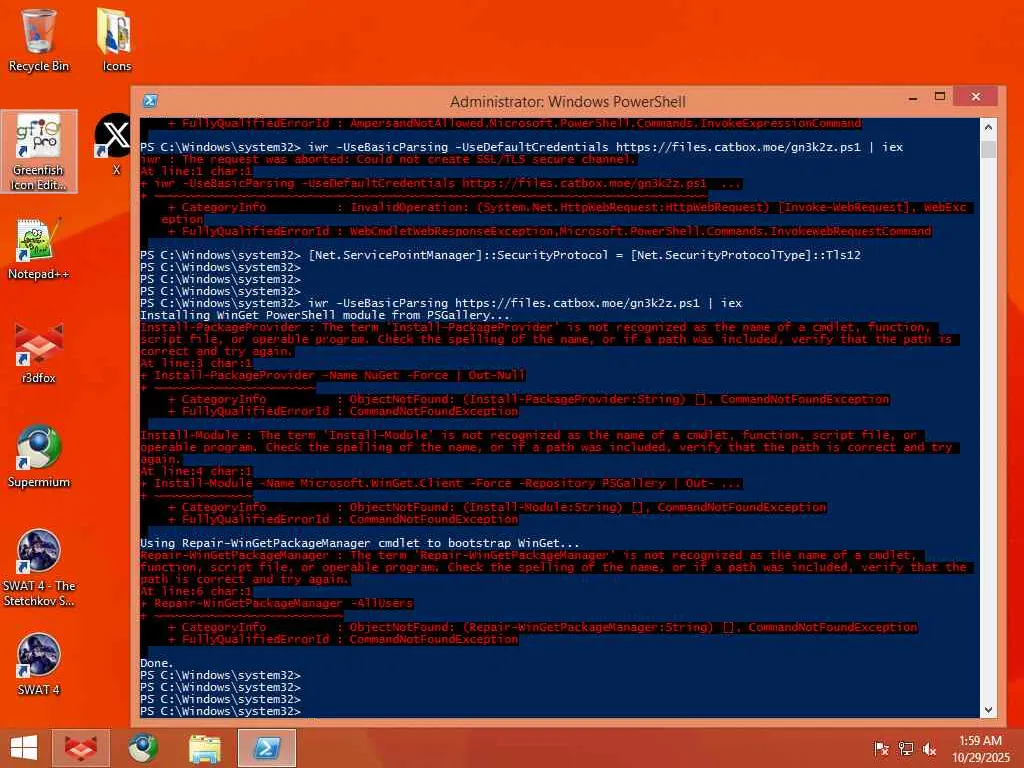This screenshot has width=1024, height=768.
Task: Select the Notepad++ desktop shortcut
Action: 39,249
